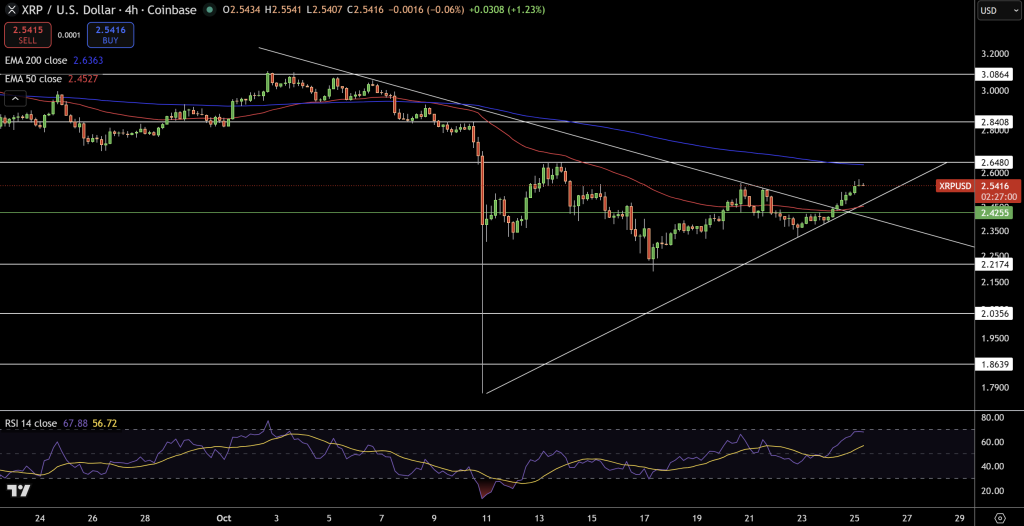
Task: Click the TradingView logo
Action: [x=17, y=491]
